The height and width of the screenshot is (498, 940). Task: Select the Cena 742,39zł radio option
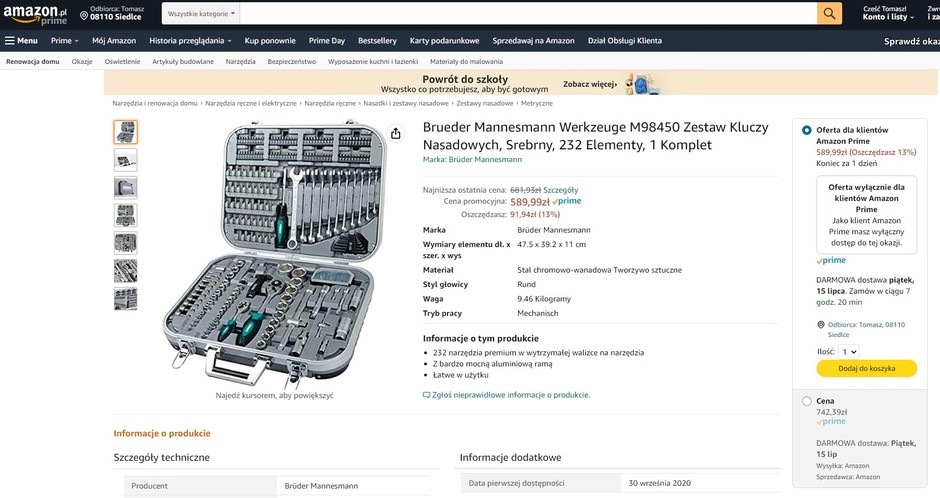806,402
